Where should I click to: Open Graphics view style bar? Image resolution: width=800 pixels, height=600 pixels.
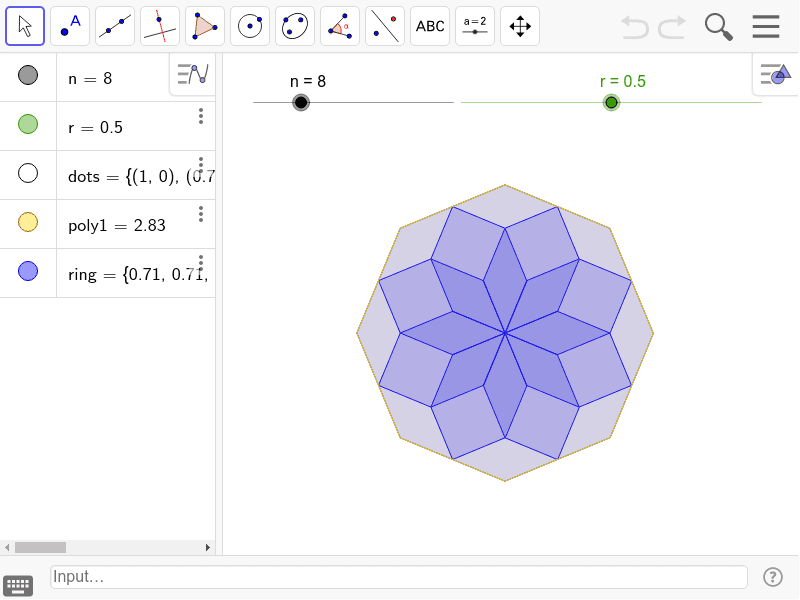[x=776, y=74]
